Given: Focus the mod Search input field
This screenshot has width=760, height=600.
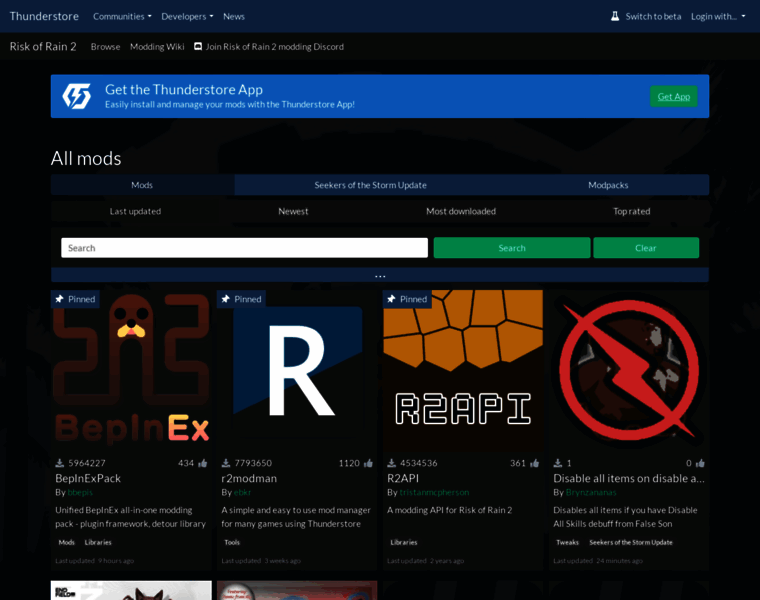Looking at the screenshot, I should [x=244, y=248].
